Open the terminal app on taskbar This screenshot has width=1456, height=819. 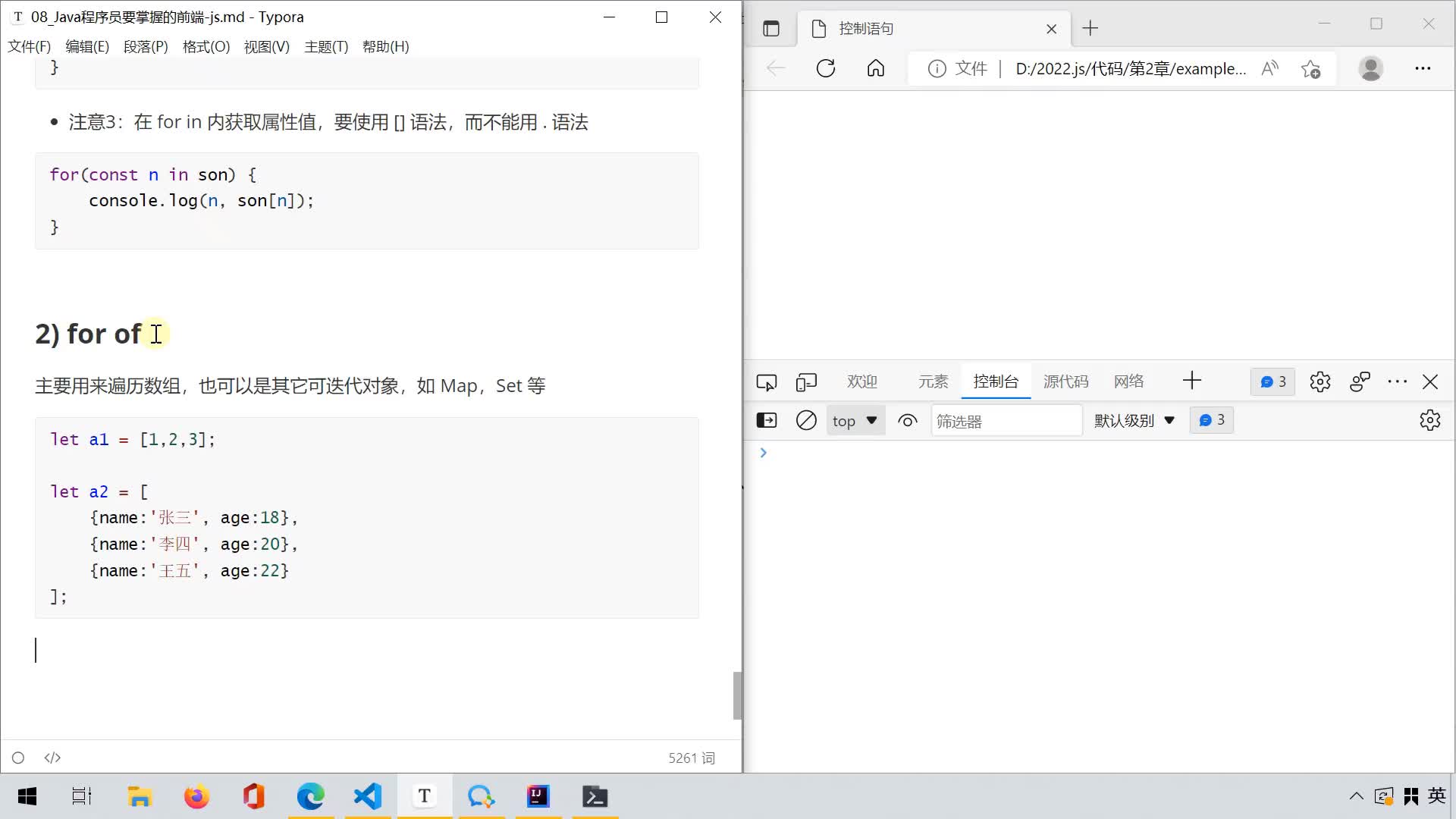(x=595, y=797)
